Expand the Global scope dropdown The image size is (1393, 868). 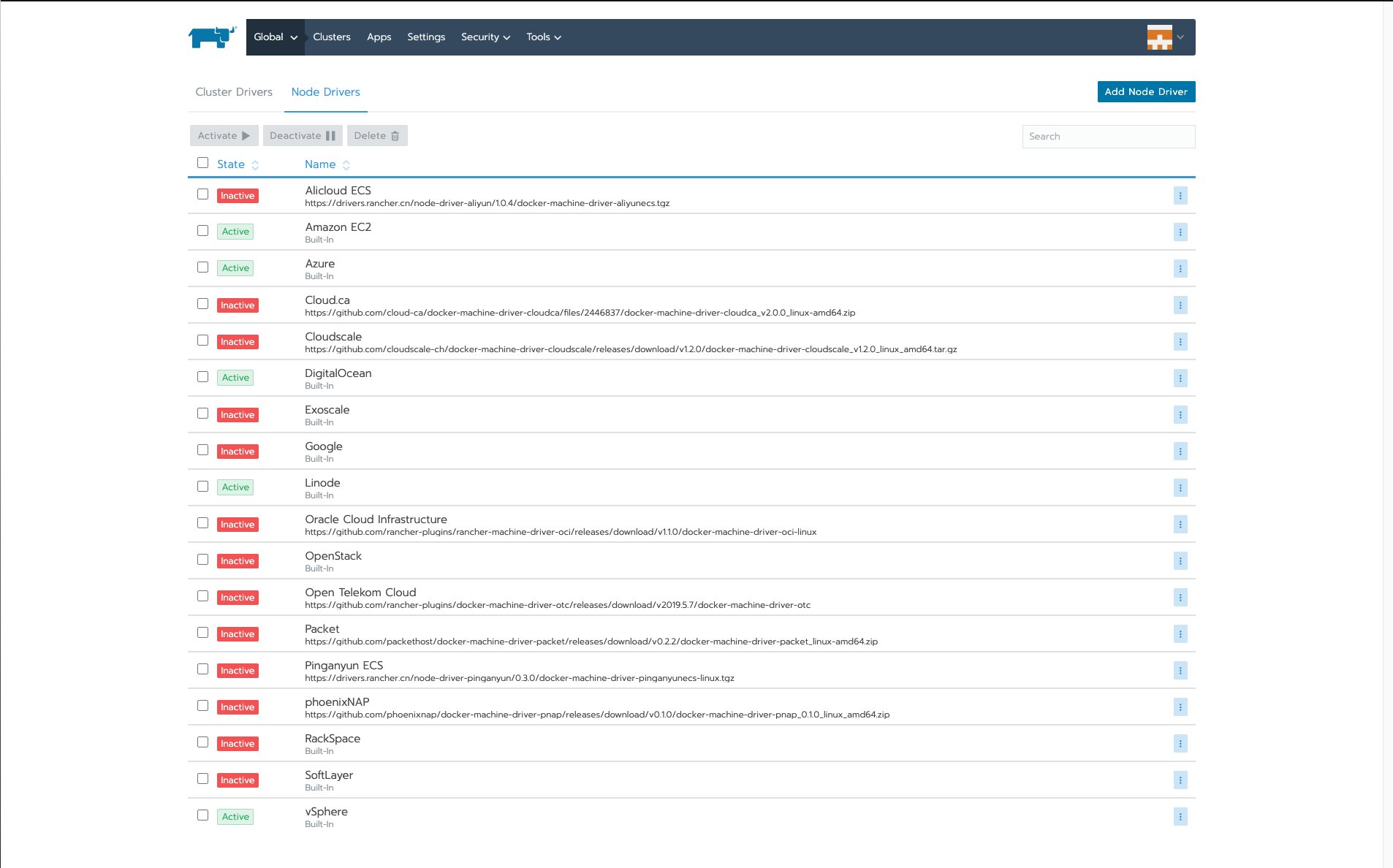[x=275, y=37]
